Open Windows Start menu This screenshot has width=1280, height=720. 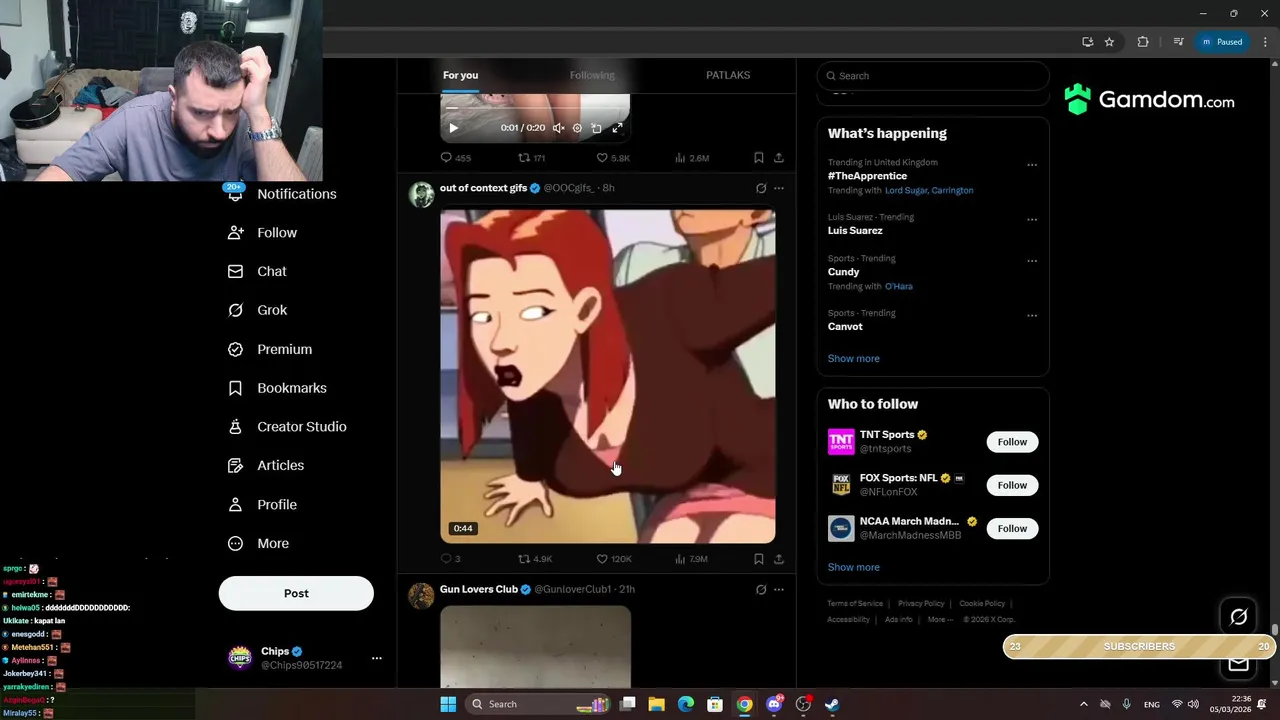(448, 704)
